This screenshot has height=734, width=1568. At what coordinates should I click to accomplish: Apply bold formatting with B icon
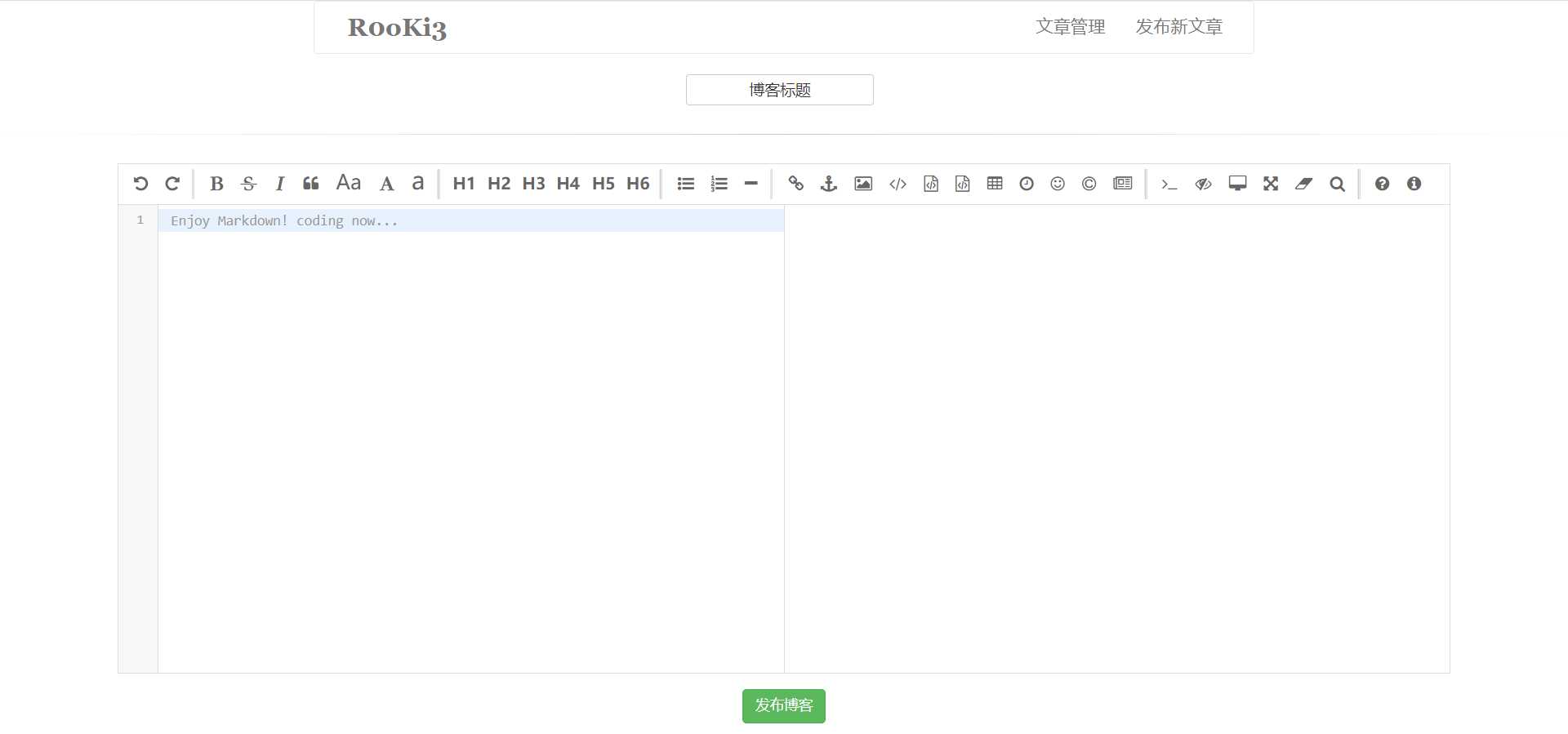[x=216, y=184]
